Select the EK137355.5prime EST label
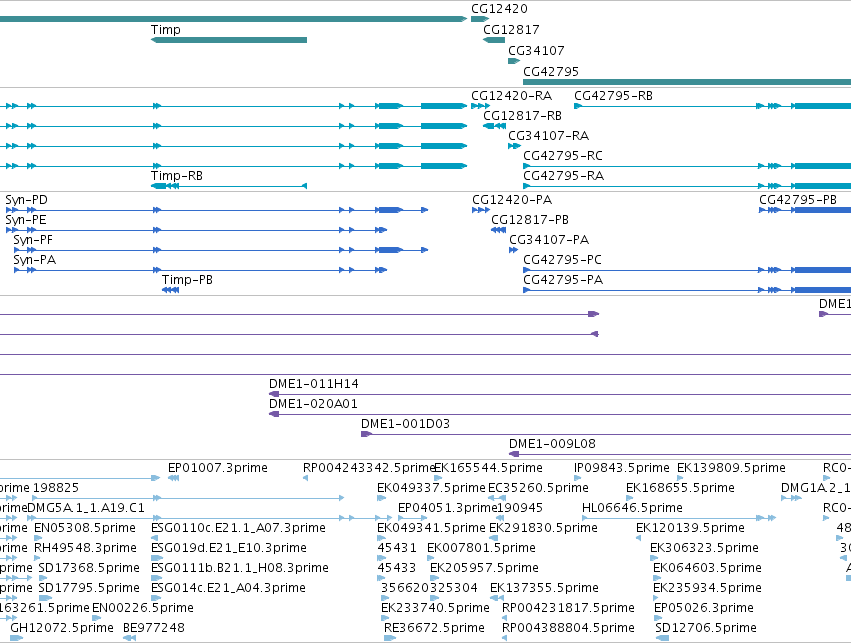Viewport: 851px width, 643px height. [544, 588]
